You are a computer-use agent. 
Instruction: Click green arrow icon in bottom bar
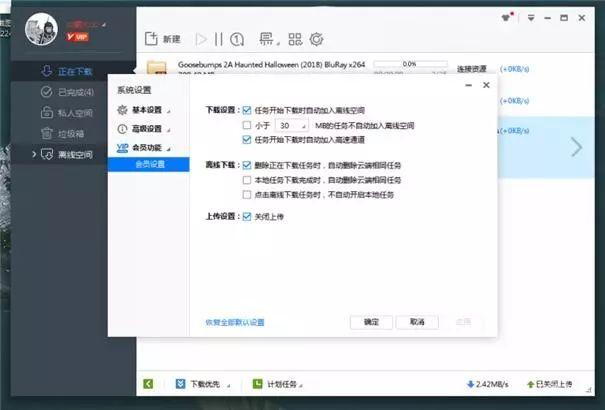coord(148,384)
